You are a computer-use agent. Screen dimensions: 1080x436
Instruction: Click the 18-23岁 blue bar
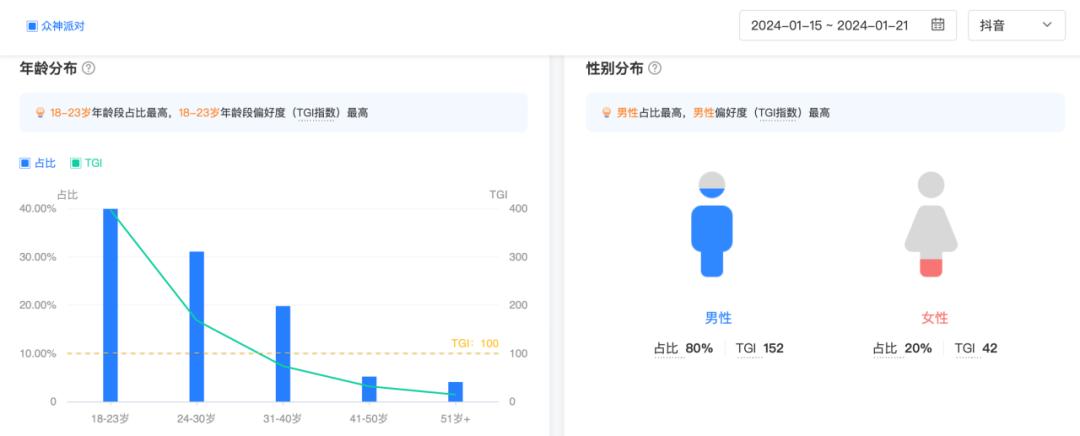pos(110,305)
